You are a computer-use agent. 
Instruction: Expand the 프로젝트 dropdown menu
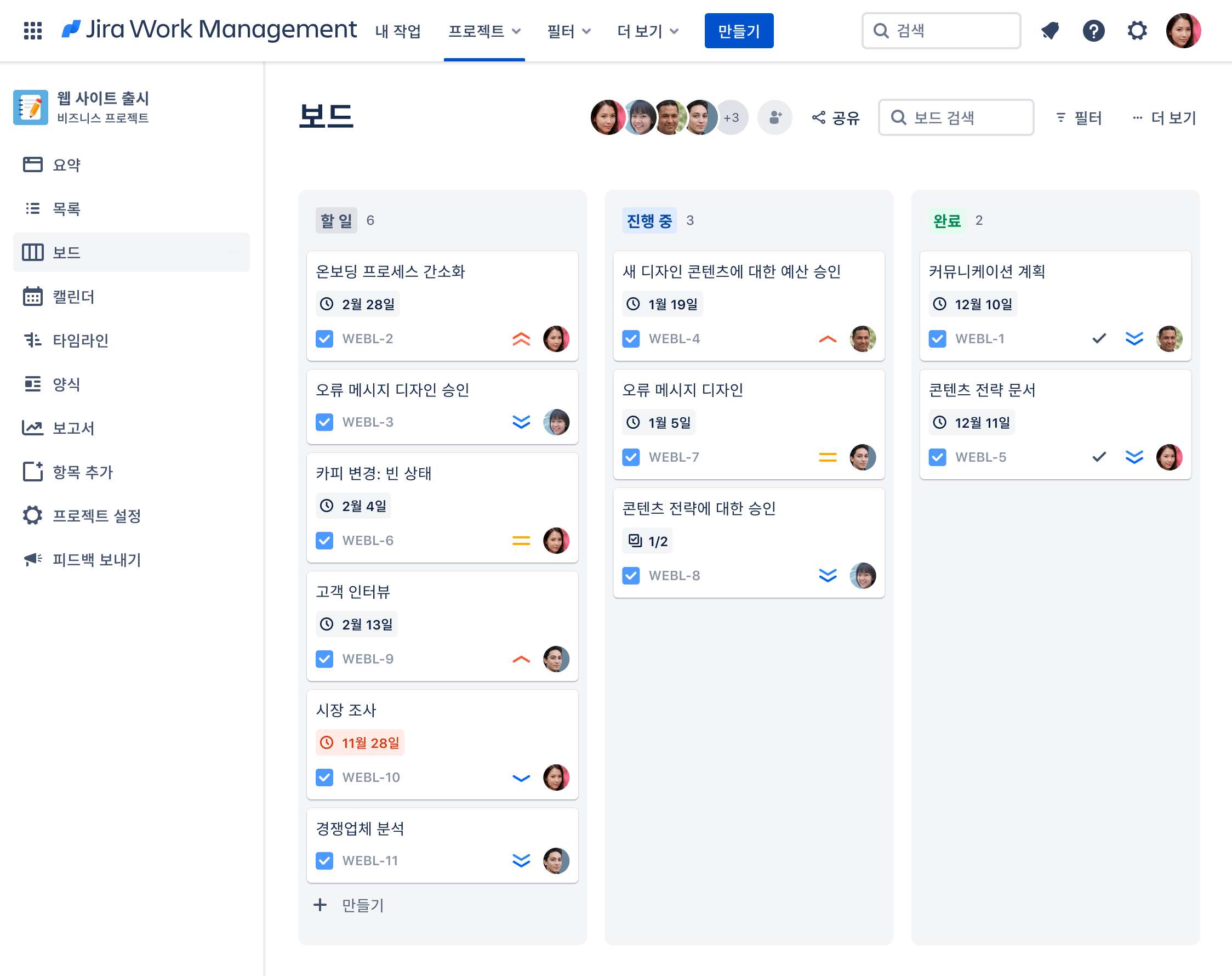(484, 31)
